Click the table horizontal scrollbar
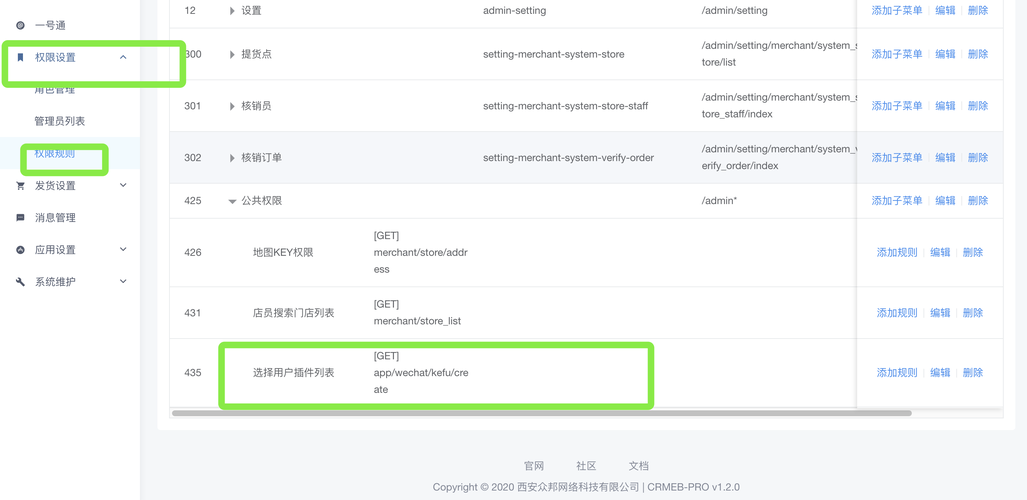This screenshot has width=1027, height=500. pyautogui.click(x=542, y=413)
